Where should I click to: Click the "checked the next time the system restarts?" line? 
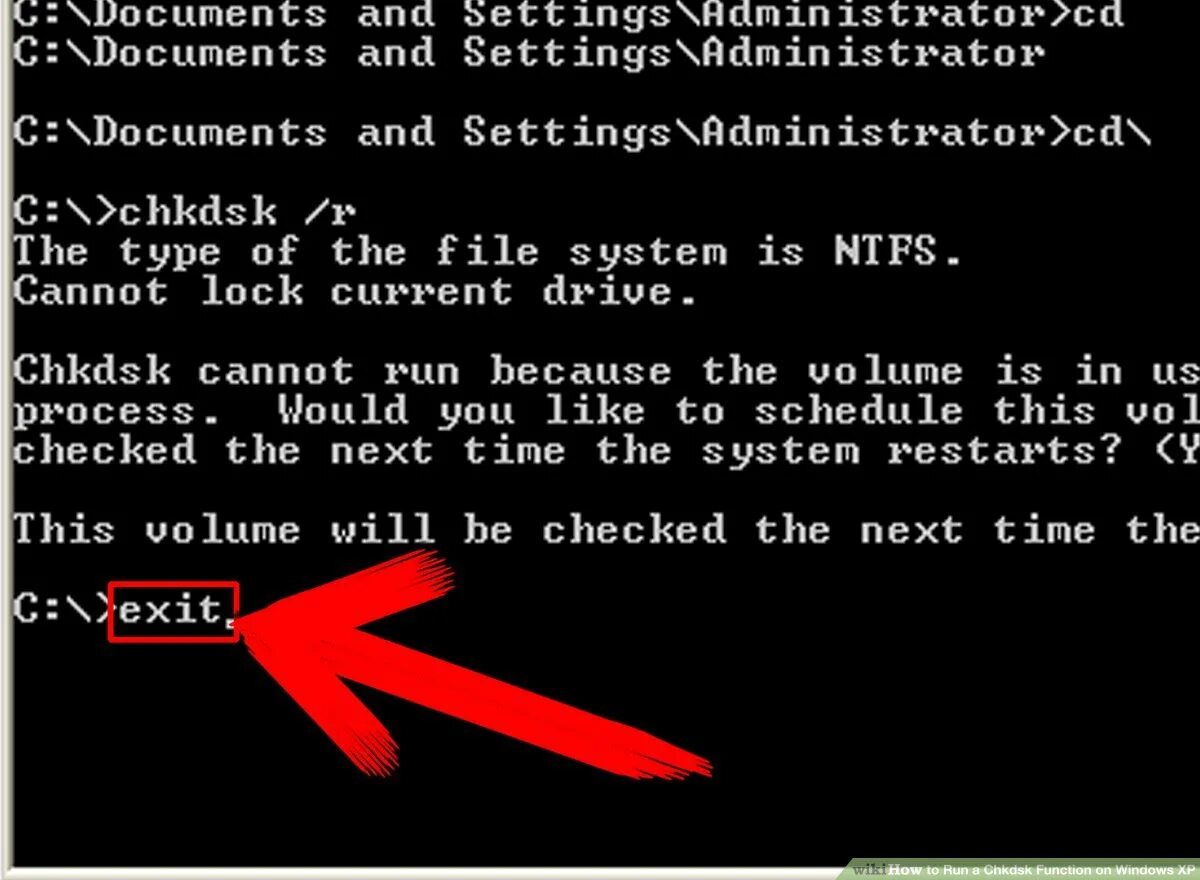coord(606,451)
